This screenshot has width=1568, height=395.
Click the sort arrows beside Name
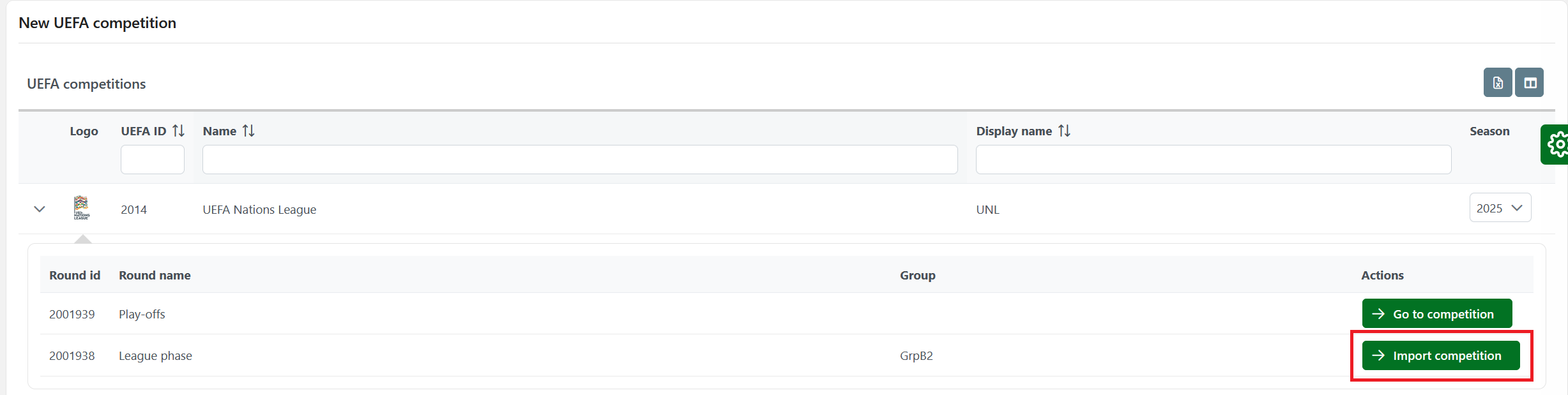[x=248, y=131]
